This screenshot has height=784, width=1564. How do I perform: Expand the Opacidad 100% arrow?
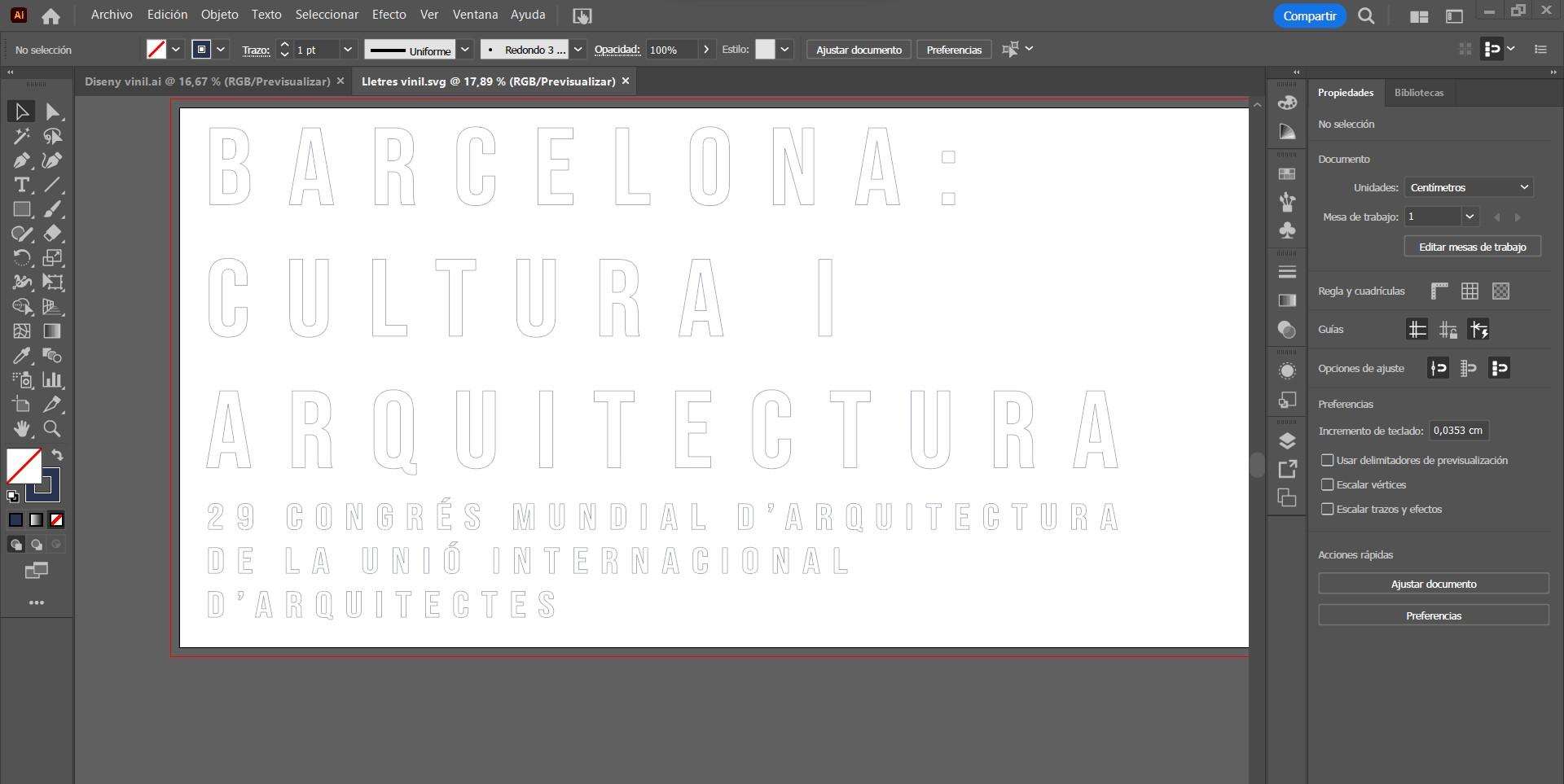[706, 50]
